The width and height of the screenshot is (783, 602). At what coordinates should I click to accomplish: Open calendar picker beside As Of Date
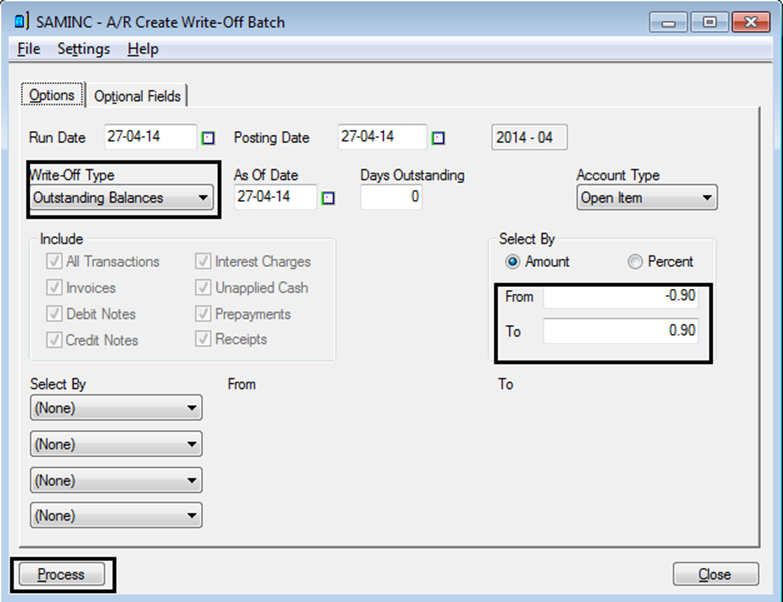coord(328,198)
